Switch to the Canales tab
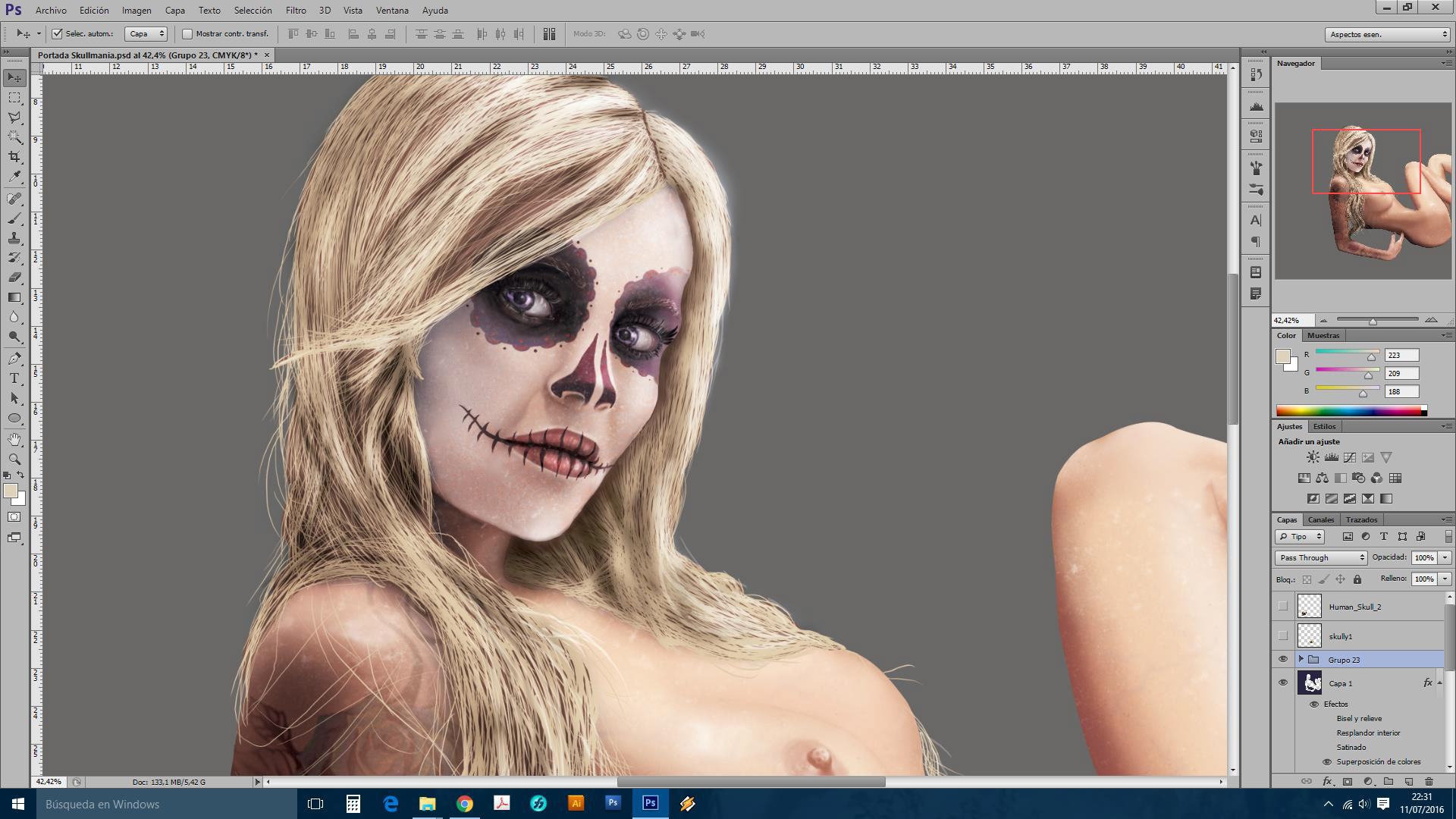Image resolution: width=1456 pixels, height=819 pixels. coord(1320,519)
